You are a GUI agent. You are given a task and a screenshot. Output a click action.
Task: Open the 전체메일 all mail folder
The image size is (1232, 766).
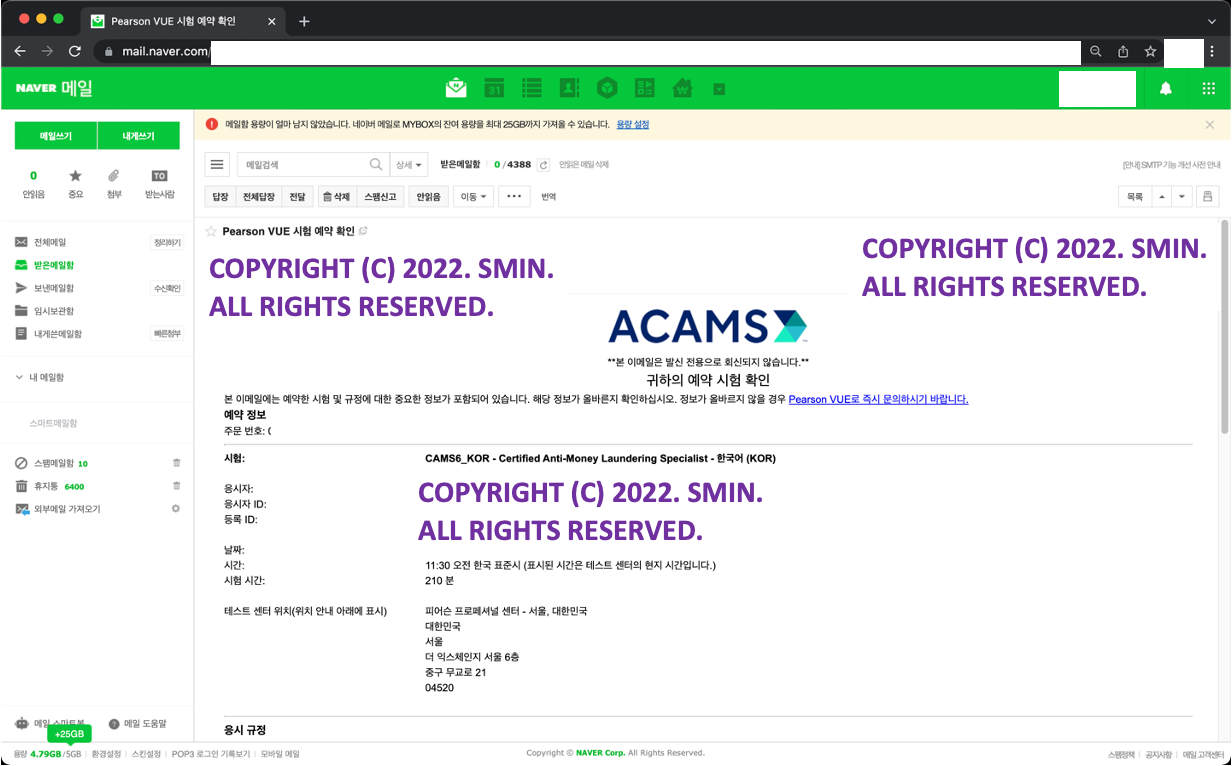pos(50,242)
